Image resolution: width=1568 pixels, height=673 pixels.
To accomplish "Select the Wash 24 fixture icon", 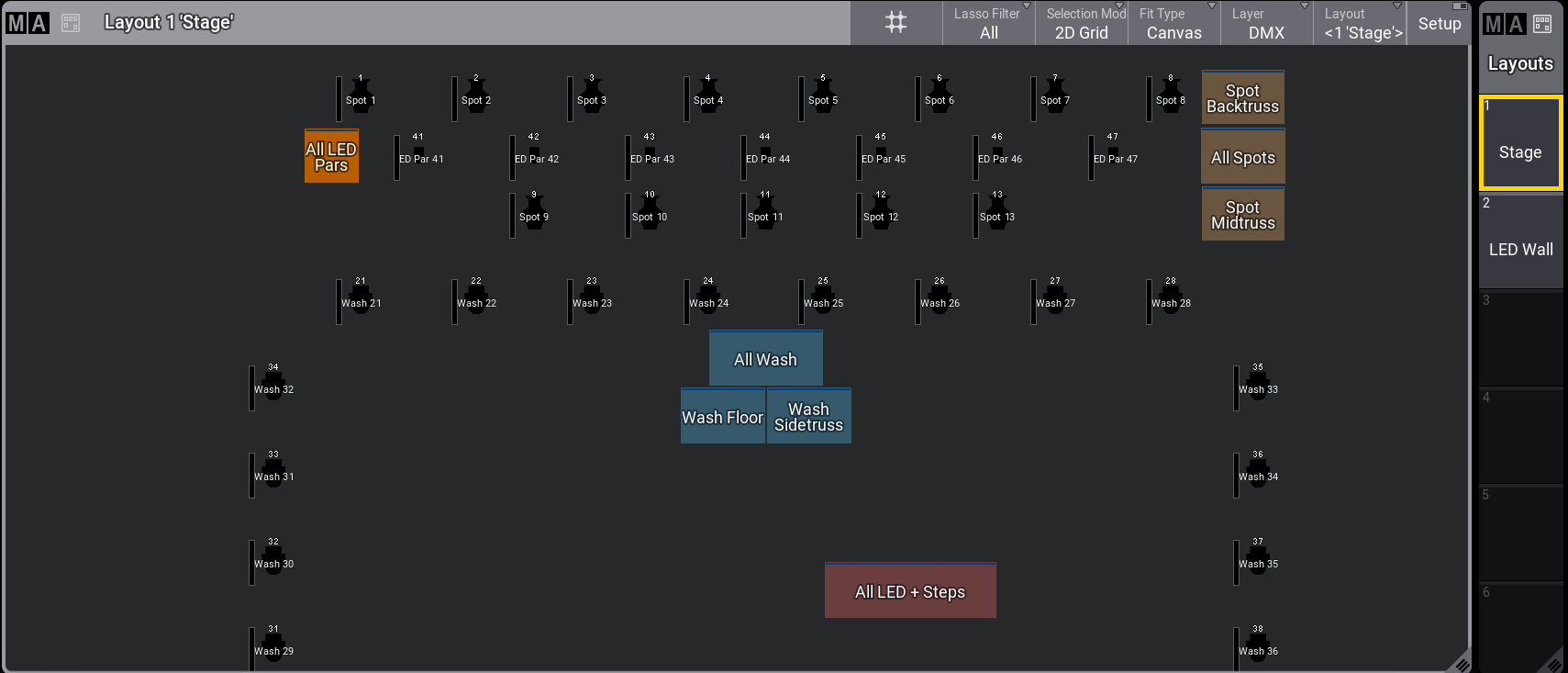I will (708, 300).
